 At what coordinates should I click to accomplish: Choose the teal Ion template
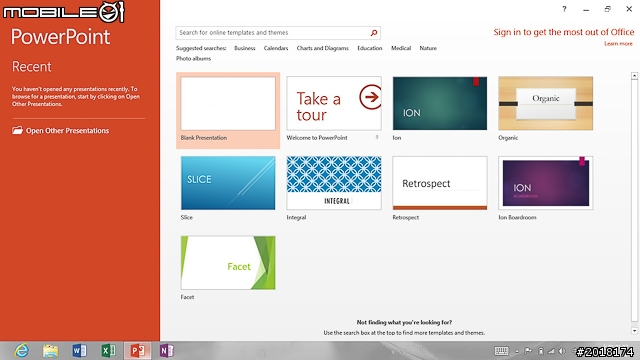(440, 104)
